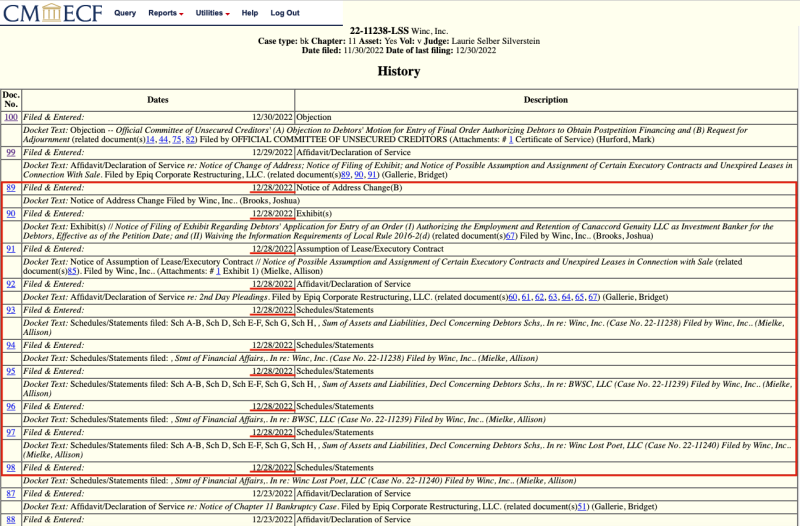Open document number 88 link
800x526 pixels.
pyautogui.click(x=11, y=519)
